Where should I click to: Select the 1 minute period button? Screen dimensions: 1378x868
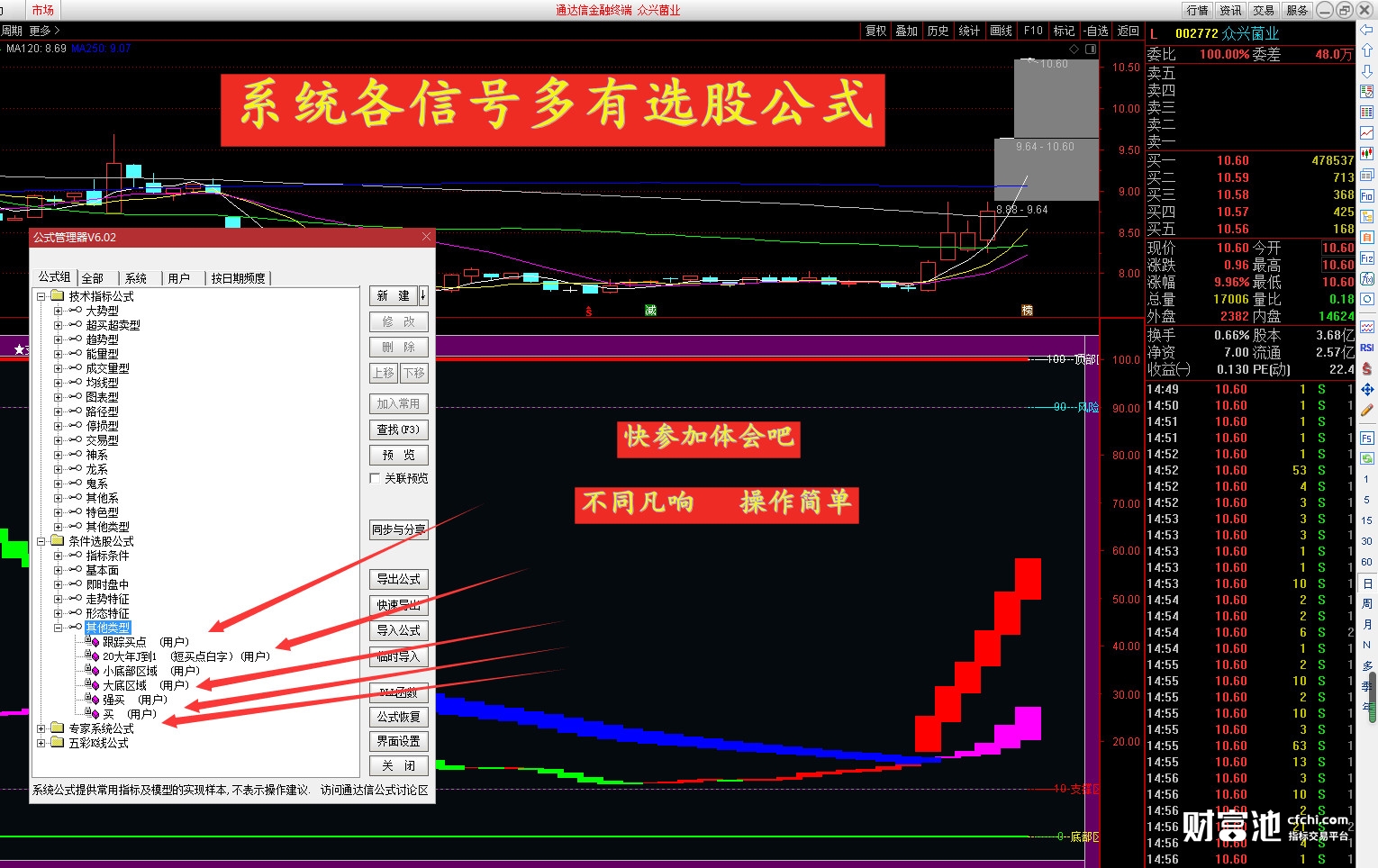click(1366, 480)
